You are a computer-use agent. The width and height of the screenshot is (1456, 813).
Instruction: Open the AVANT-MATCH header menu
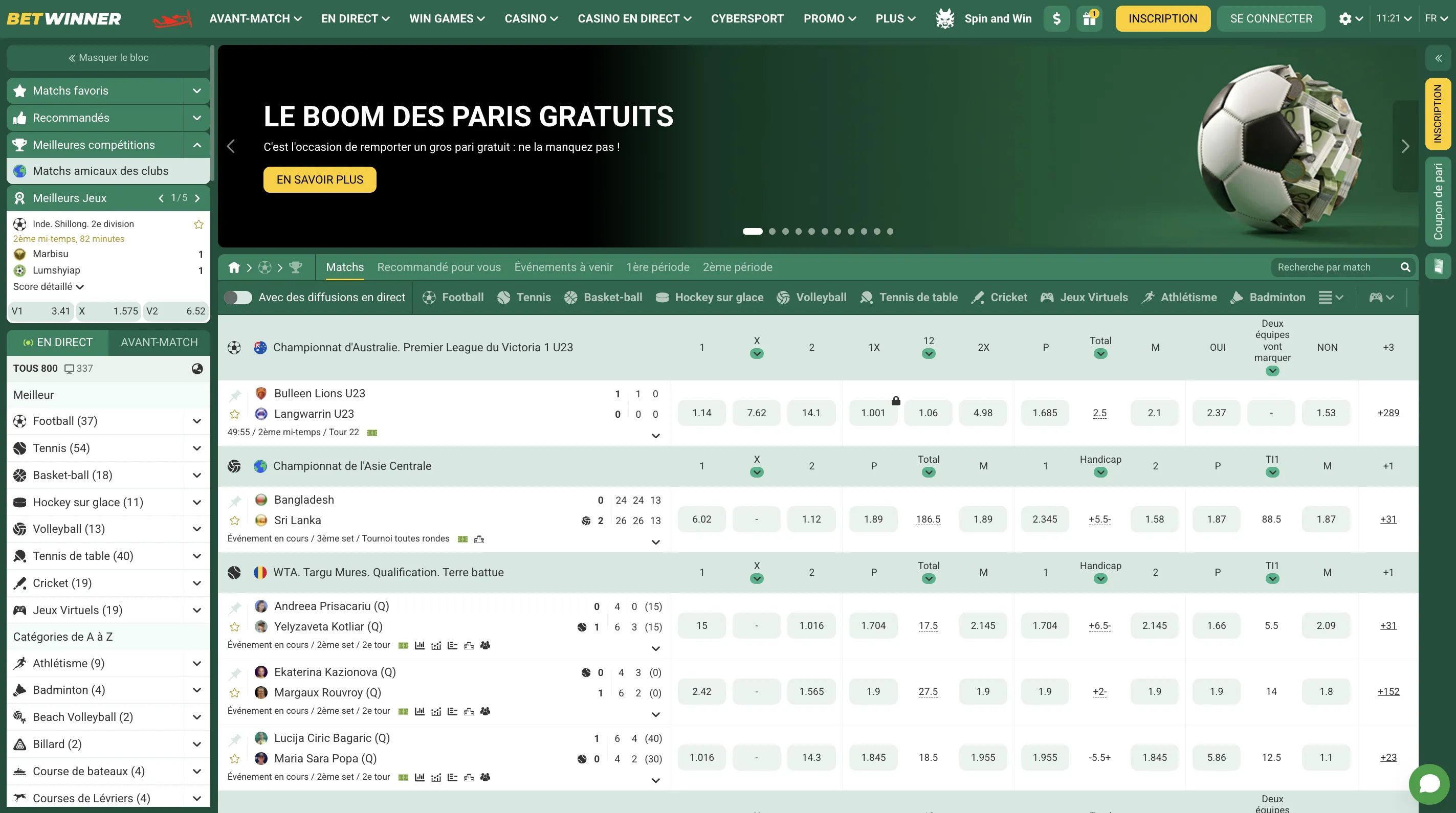pos(255,18)
